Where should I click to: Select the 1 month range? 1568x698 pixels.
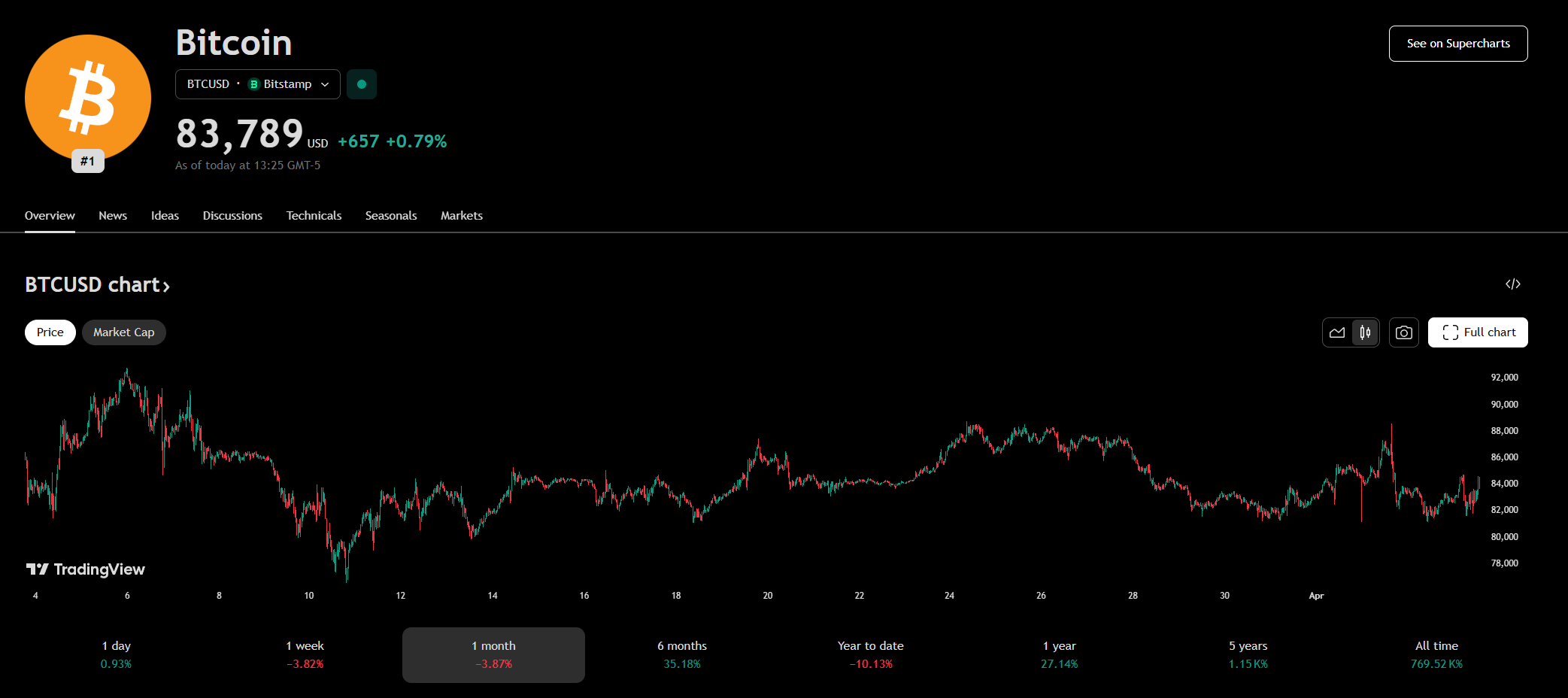click(493, 655)
